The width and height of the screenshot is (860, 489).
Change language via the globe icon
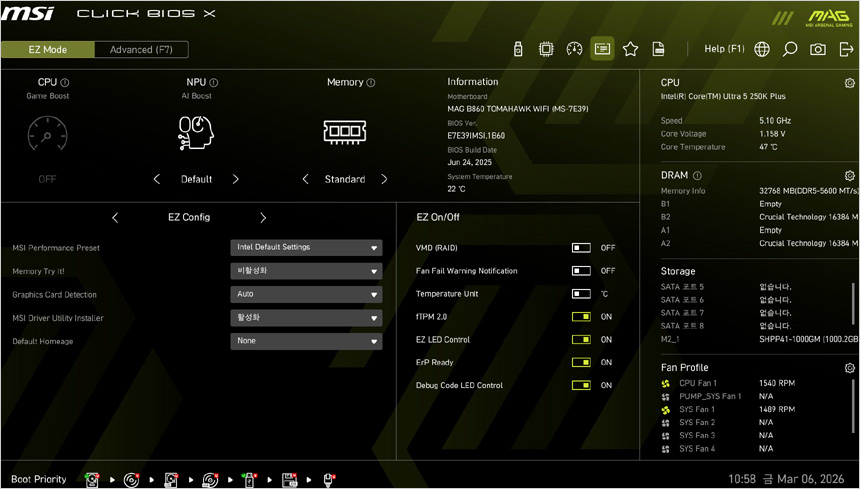(762, 49)
